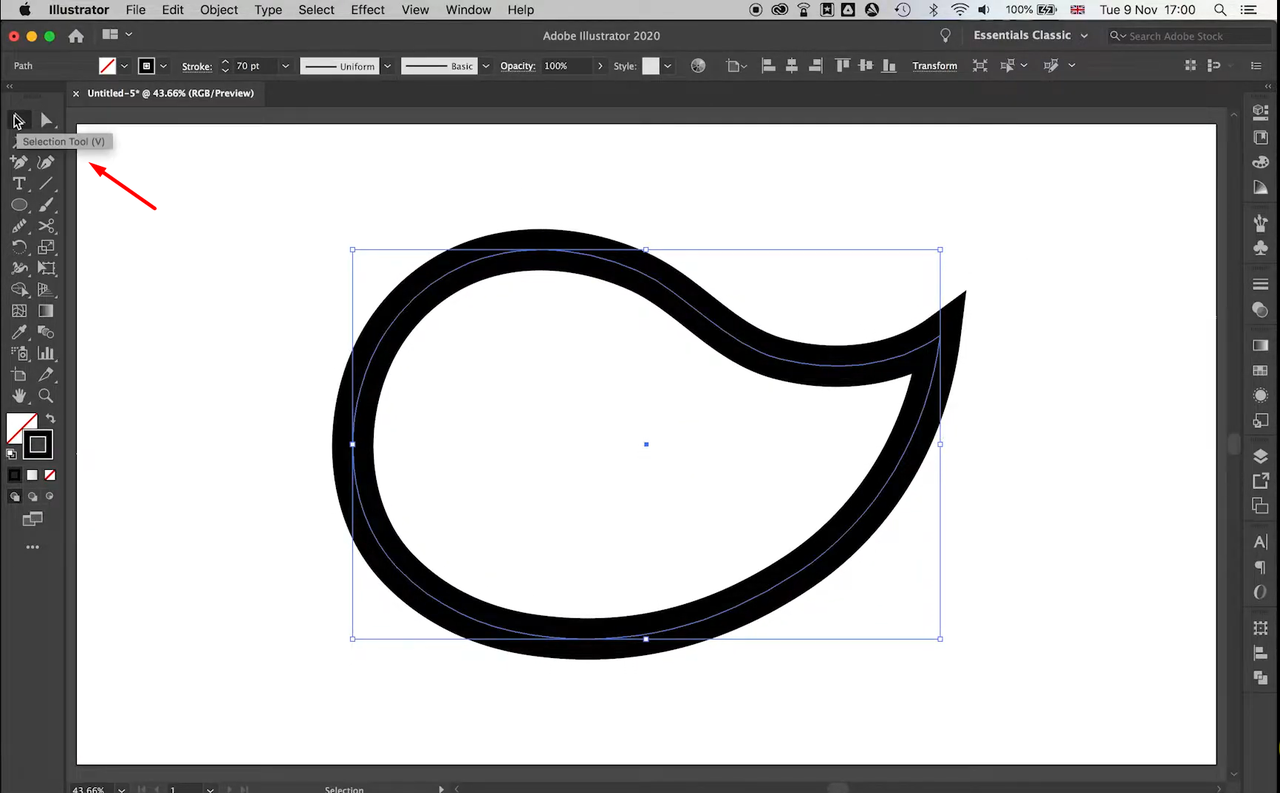The image size is (1280, 793).
Task: Select the Ellipse tool
Action: coord(19,204)
